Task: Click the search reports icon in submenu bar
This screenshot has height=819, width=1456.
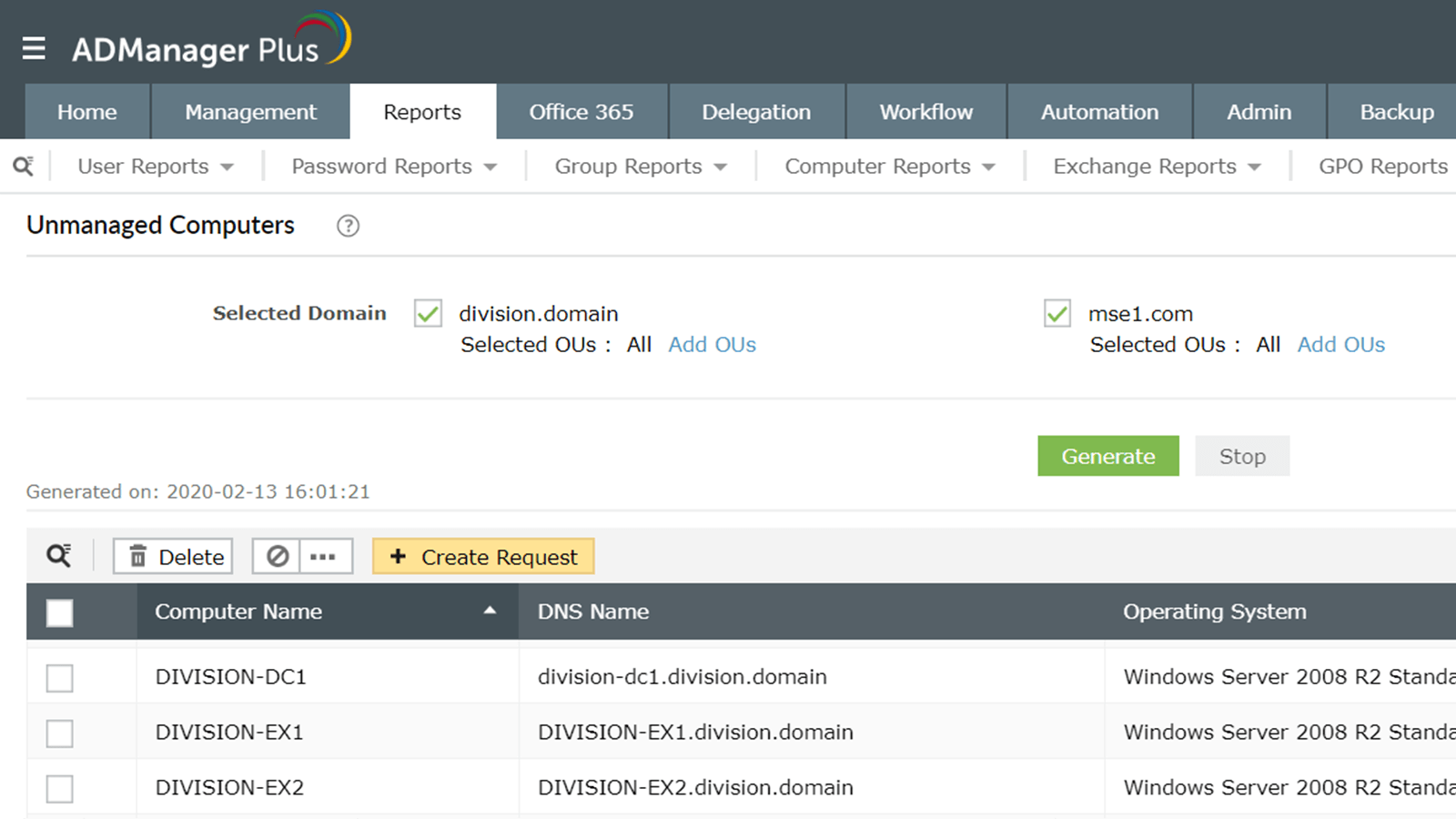Action: point(24,167)
